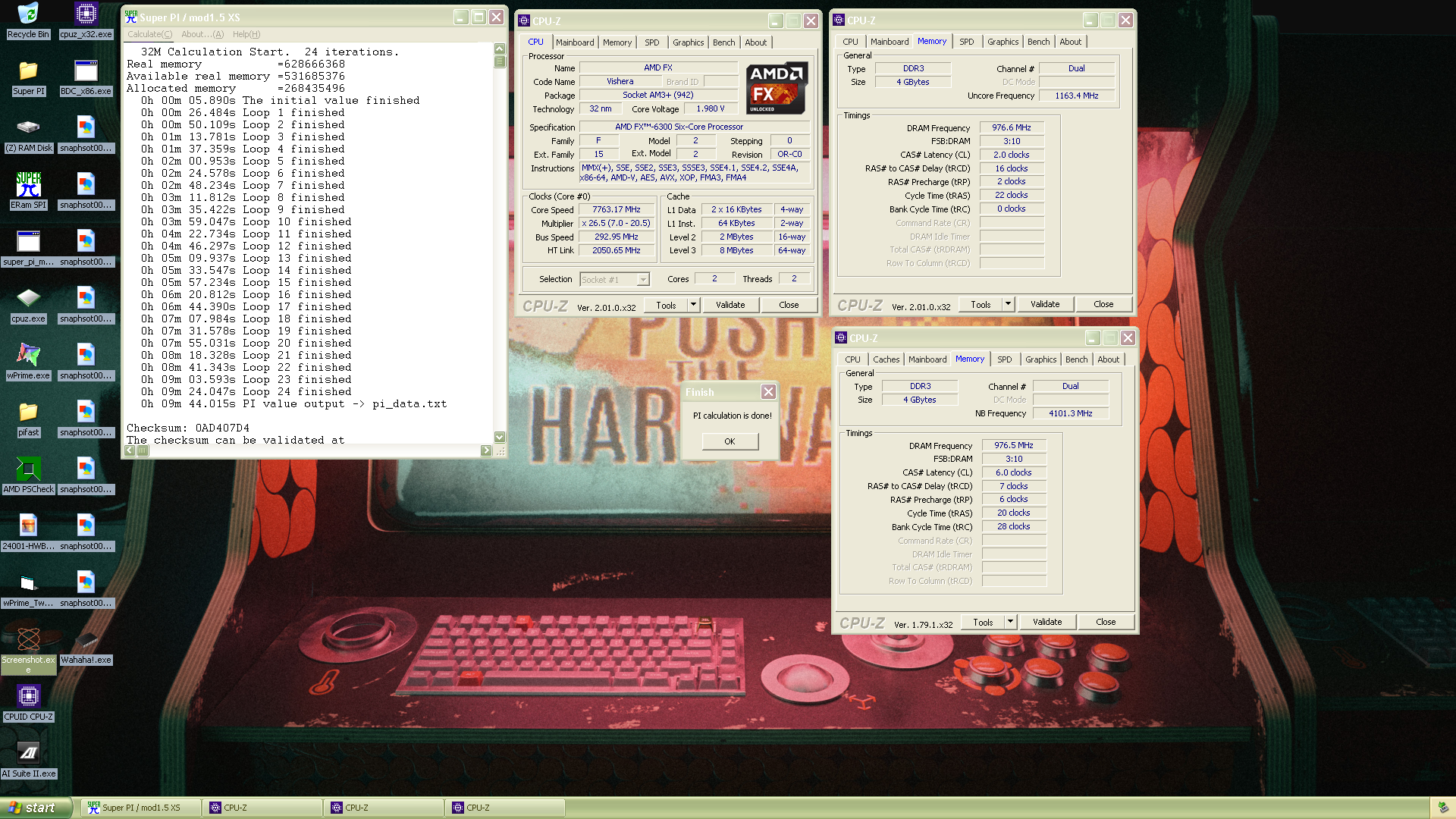Open wPrime_Tw... desktop icon
1456x819 pixels.
(x=28, y=589)
